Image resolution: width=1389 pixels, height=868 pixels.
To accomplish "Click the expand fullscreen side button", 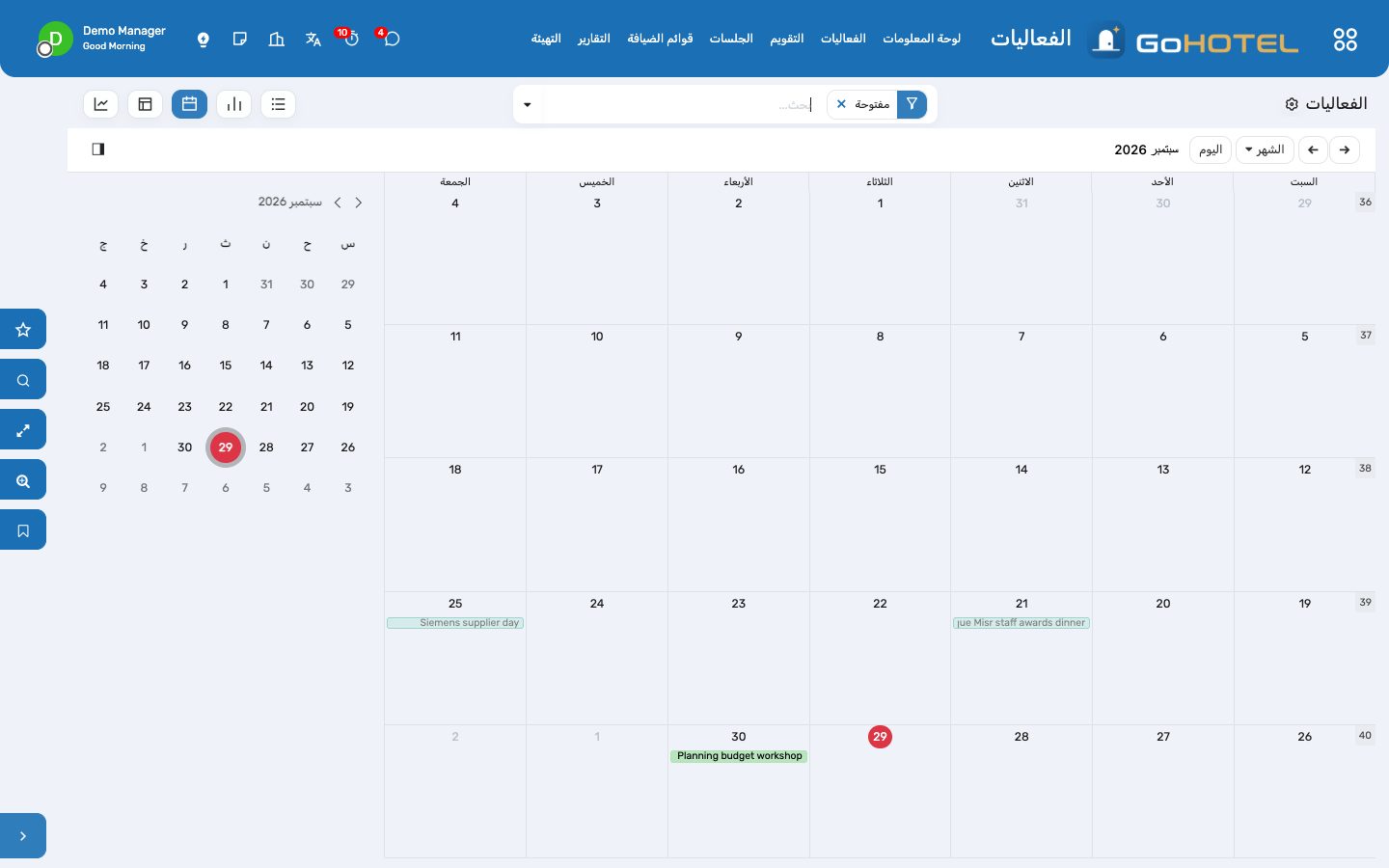I will (23, 430).
